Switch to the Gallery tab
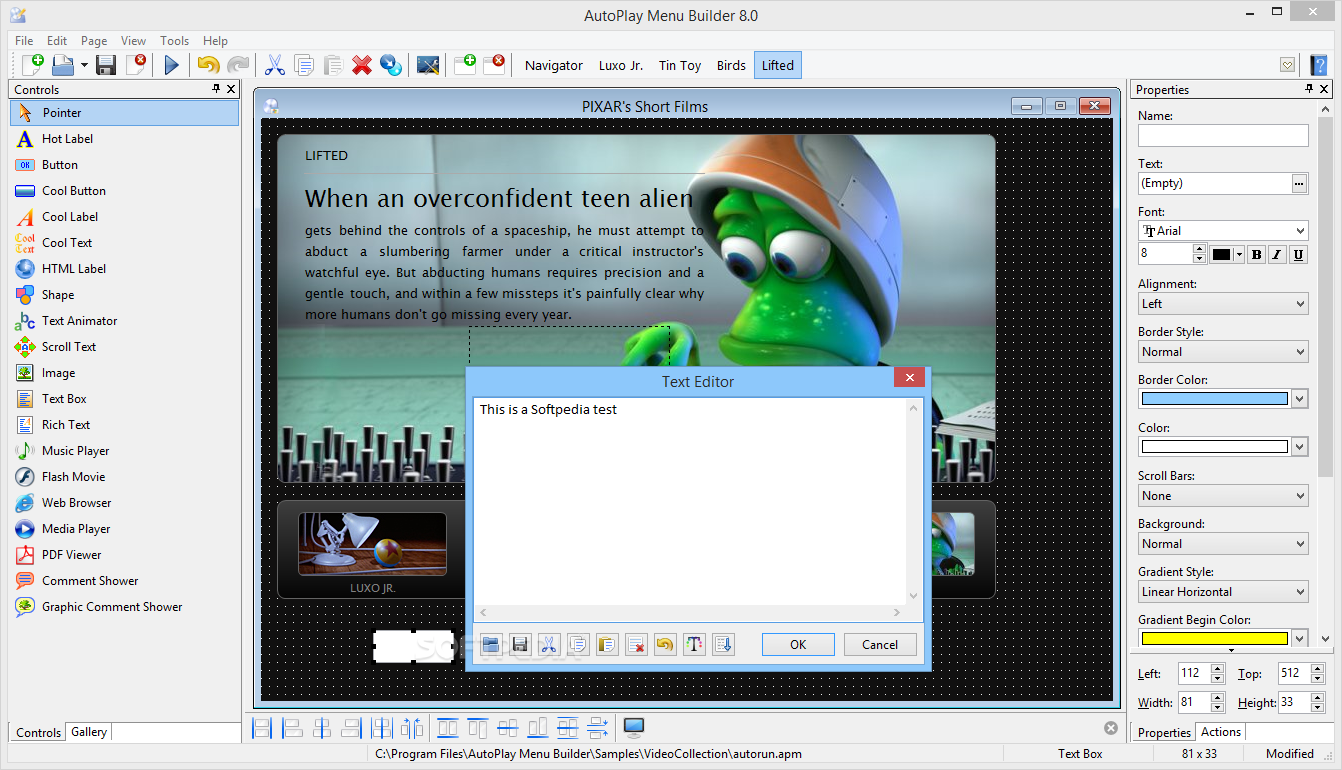This screenshot has width=1342, height=770. click(x=89, y=732)
